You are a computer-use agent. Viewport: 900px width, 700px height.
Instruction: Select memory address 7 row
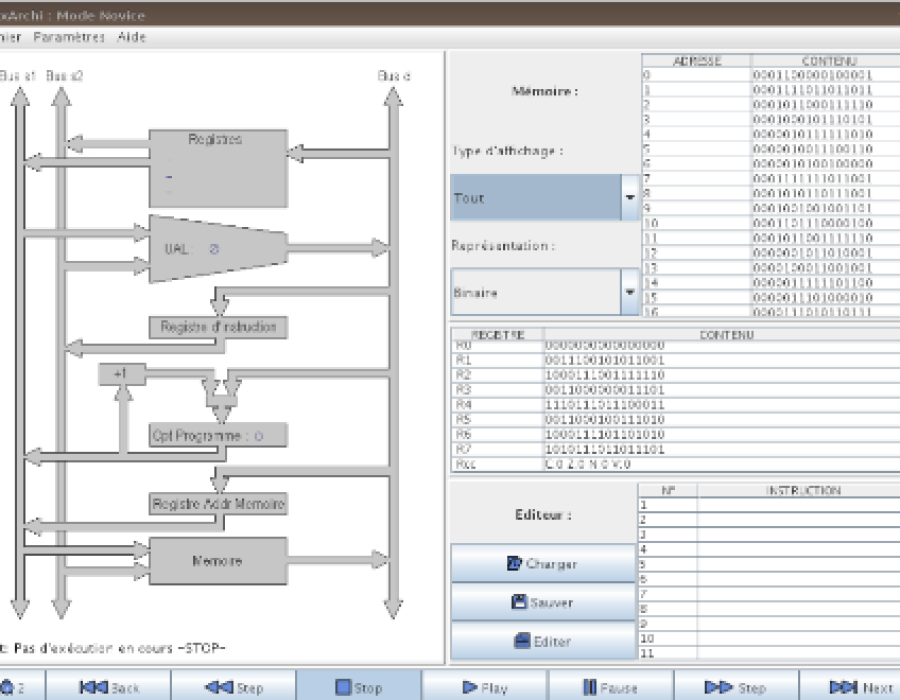[x=771, y=178]
